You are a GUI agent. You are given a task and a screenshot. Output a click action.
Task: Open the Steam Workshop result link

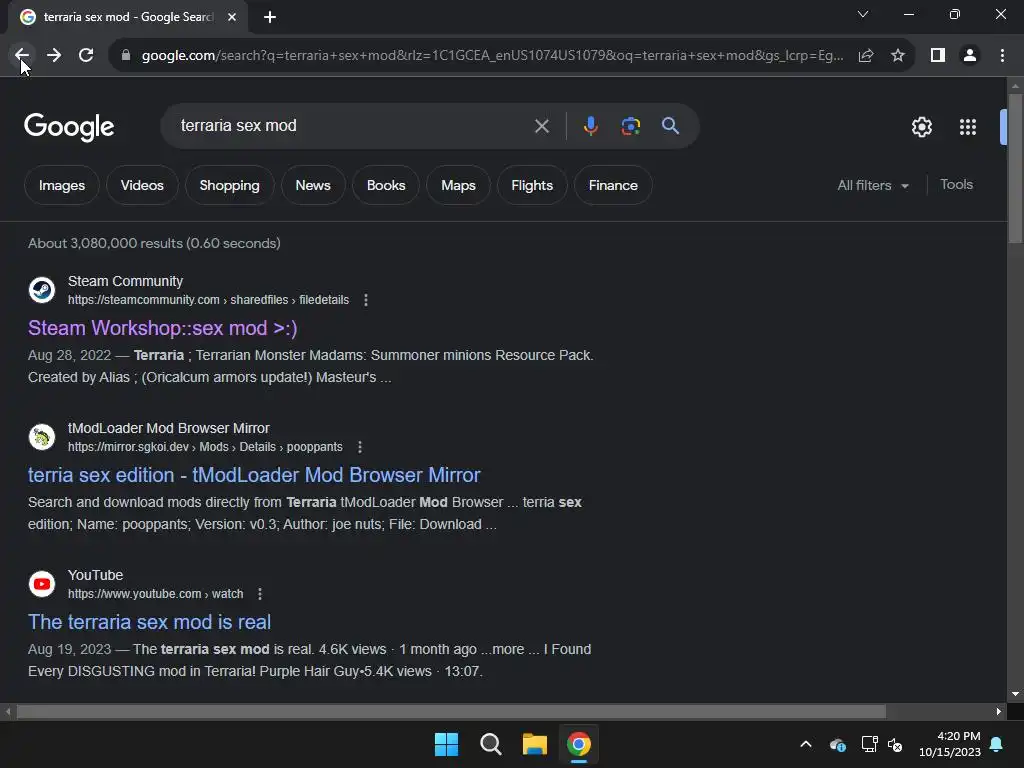click(163, 328)
